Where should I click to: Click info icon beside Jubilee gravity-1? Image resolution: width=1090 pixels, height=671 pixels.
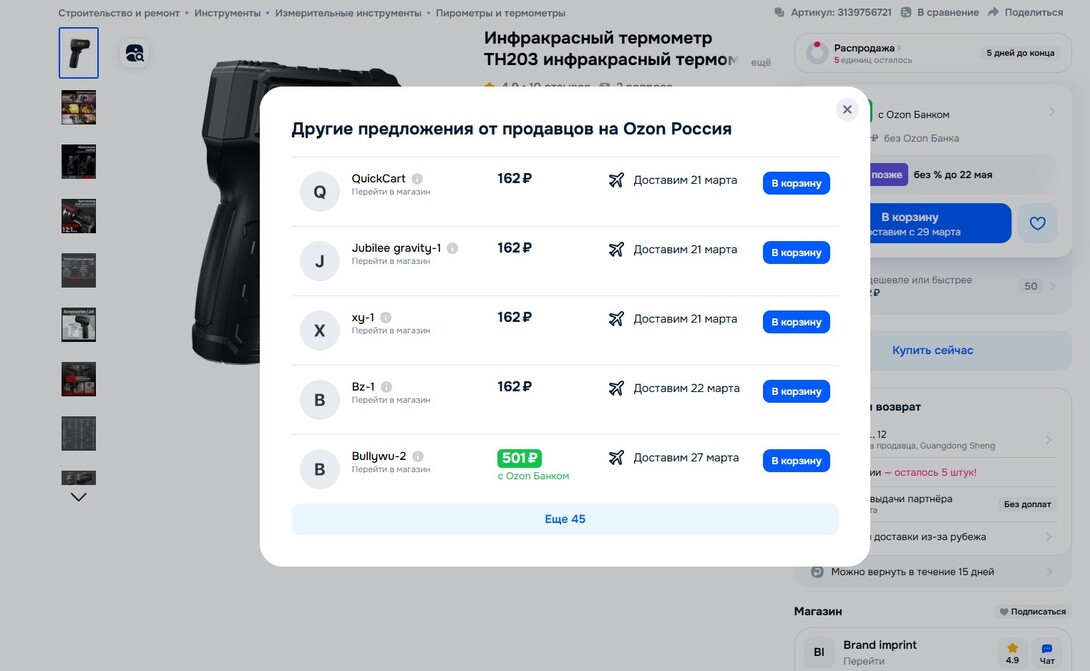pos(452,248)
